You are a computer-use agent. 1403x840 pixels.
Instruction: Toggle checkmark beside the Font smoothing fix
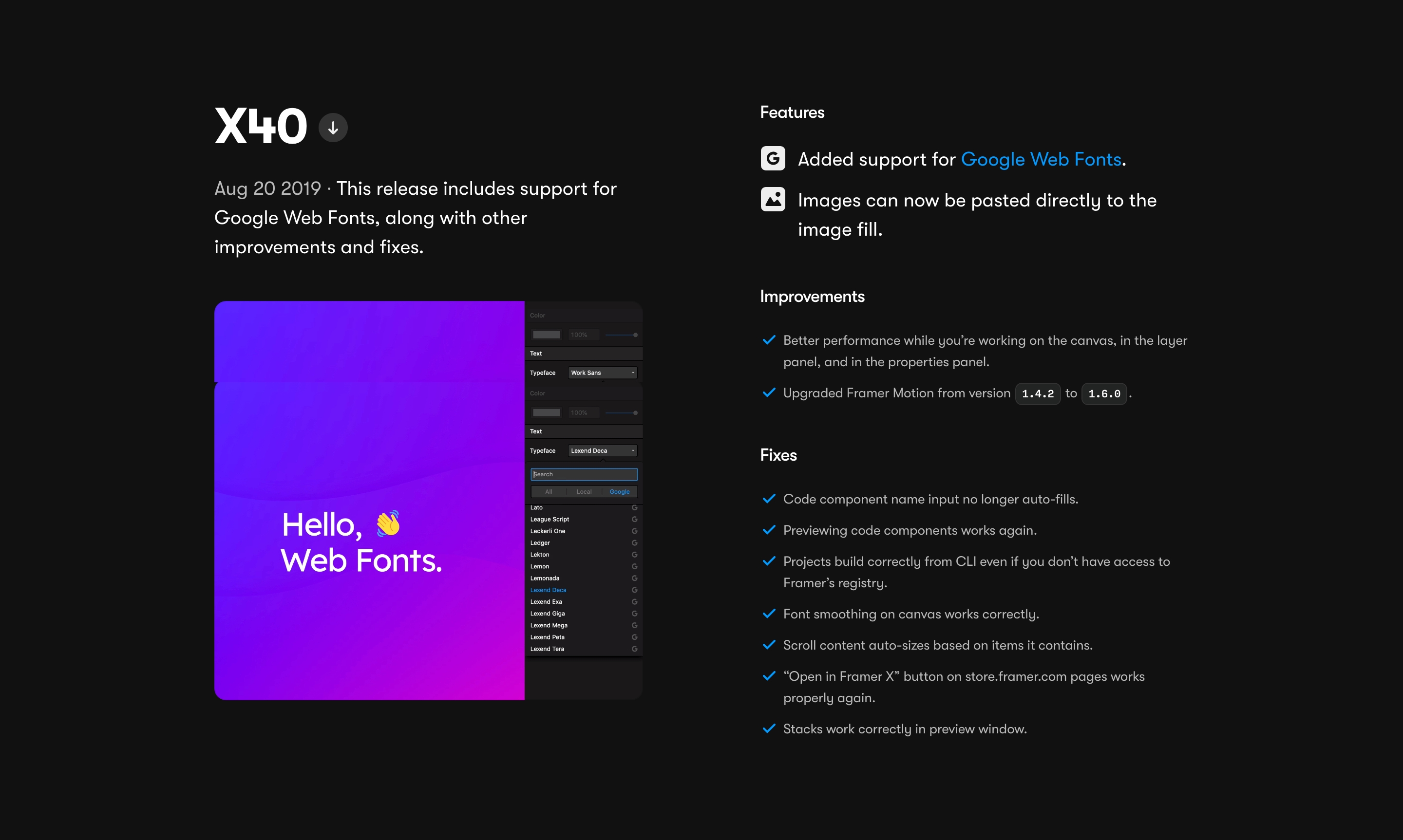(769, 614)
